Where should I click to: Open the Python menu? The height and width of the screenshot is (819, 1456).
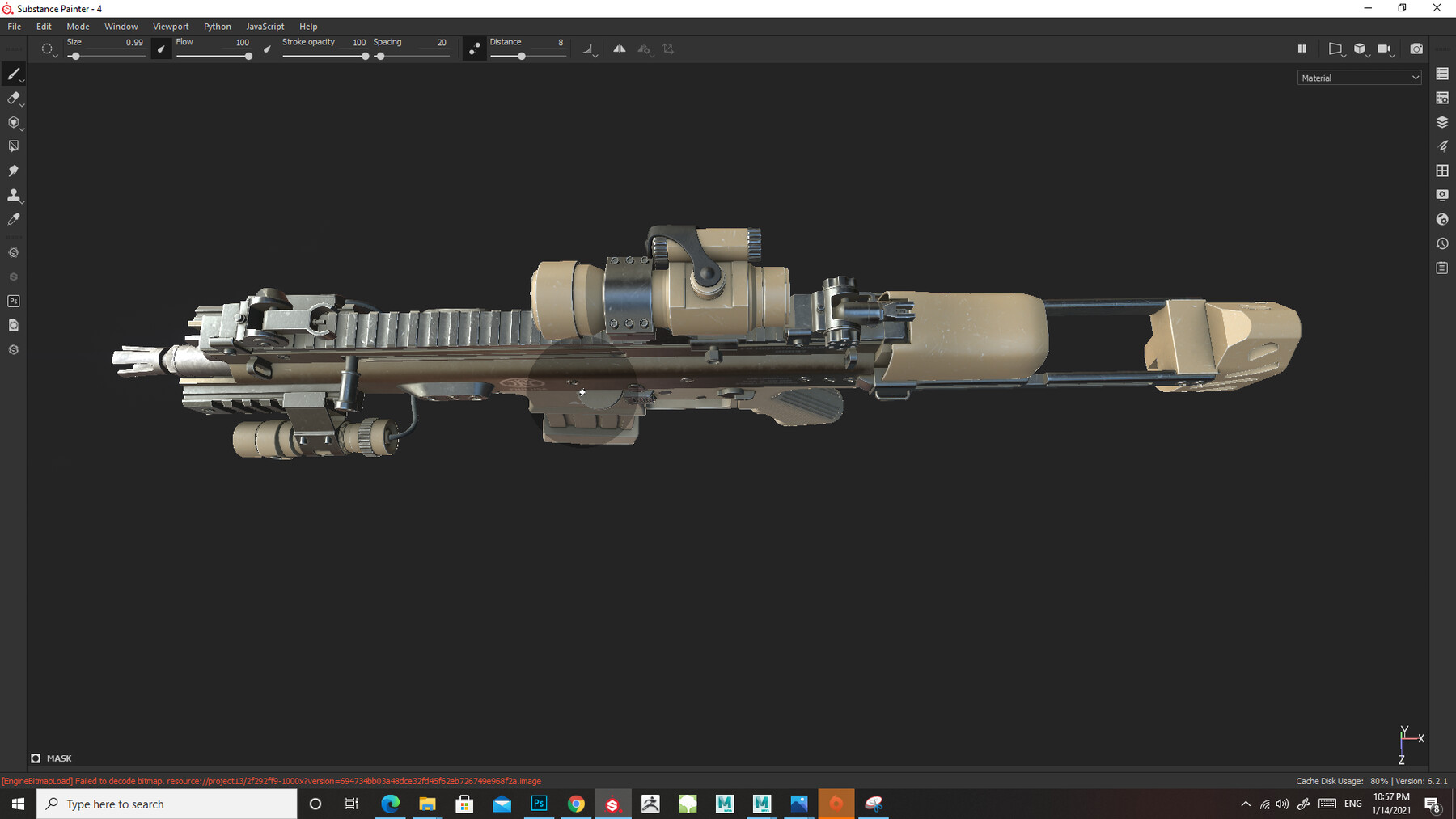217,26
